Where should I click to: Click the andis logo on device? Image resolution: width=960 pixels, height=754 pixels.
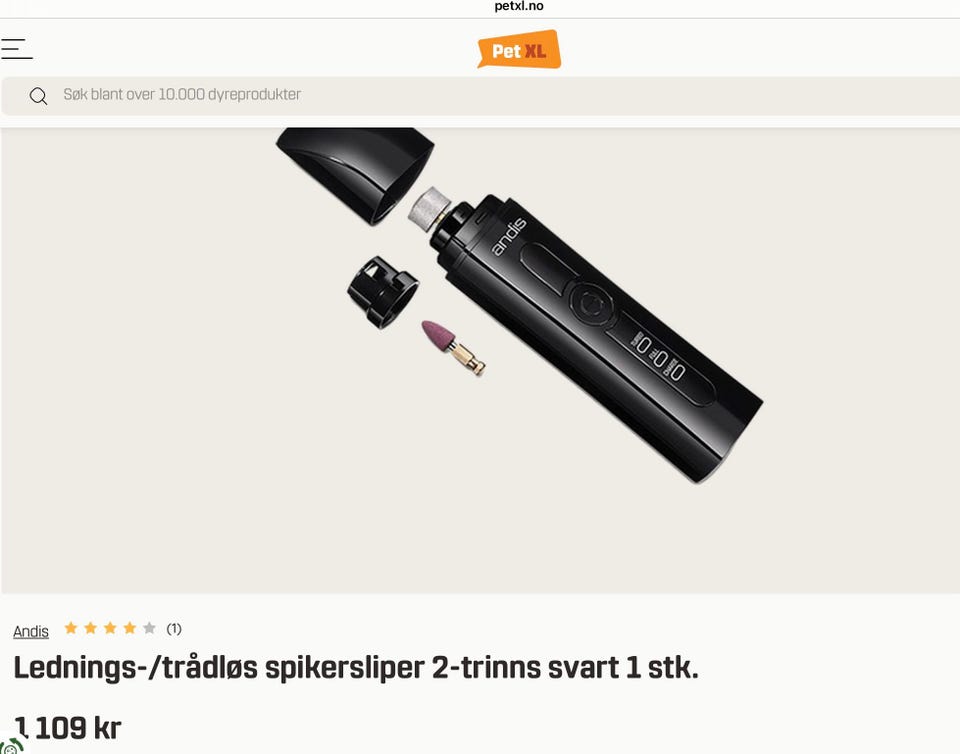click(509, 236)
